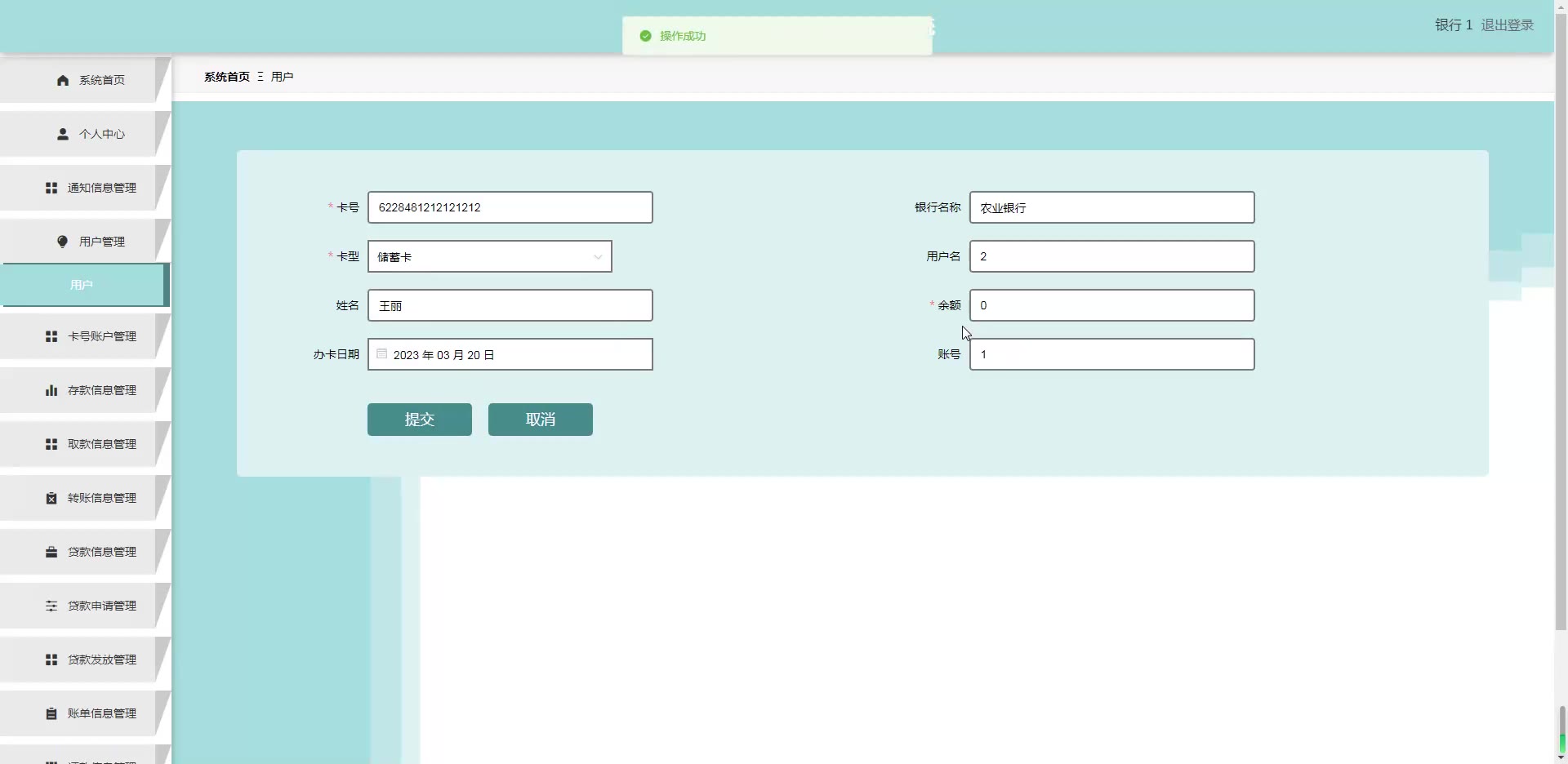Click the 姓名 field label
This screenshot has height=764, width=1568.
348,305
